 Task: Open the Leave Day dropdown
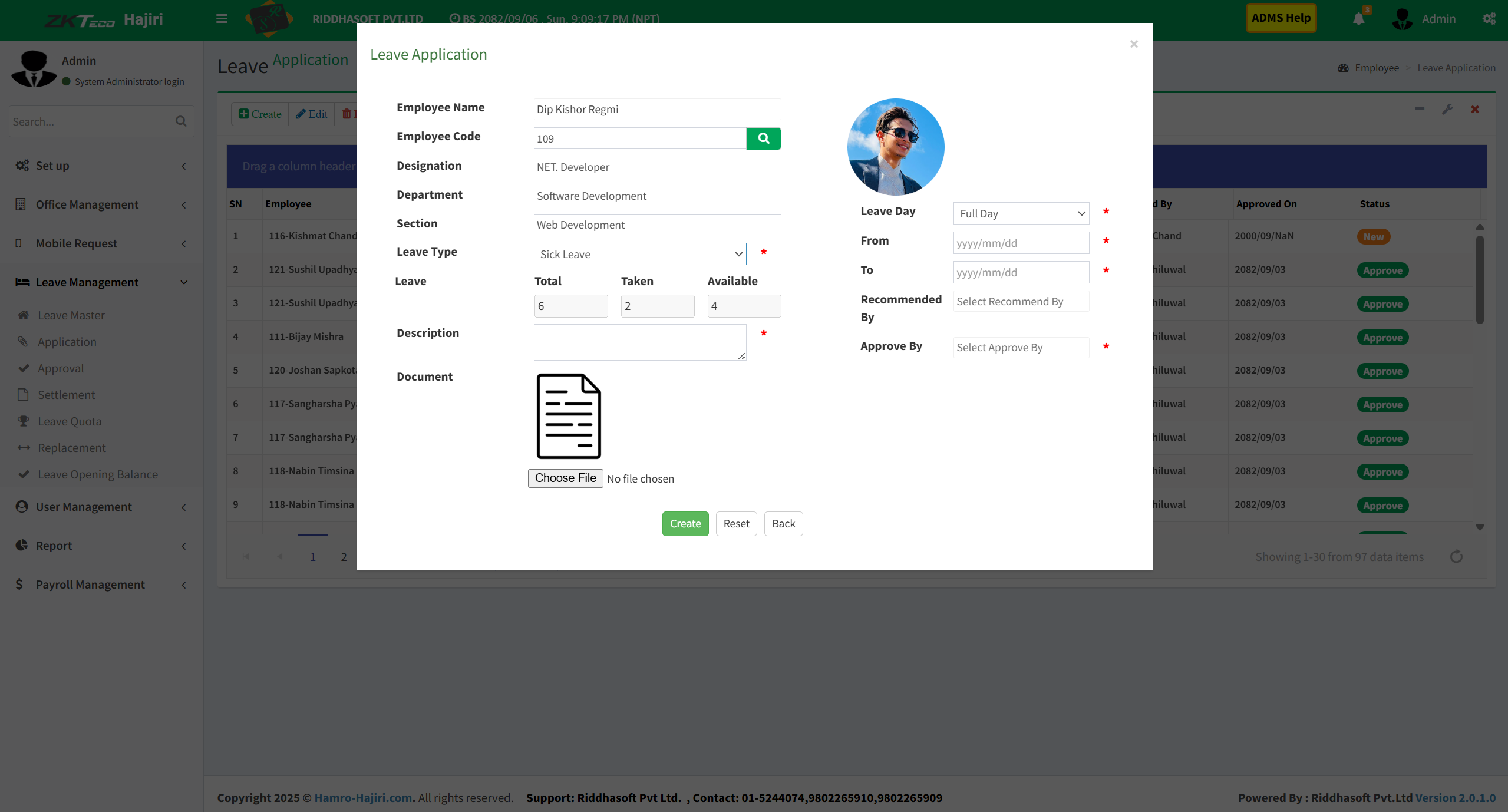coord(1021,213)
